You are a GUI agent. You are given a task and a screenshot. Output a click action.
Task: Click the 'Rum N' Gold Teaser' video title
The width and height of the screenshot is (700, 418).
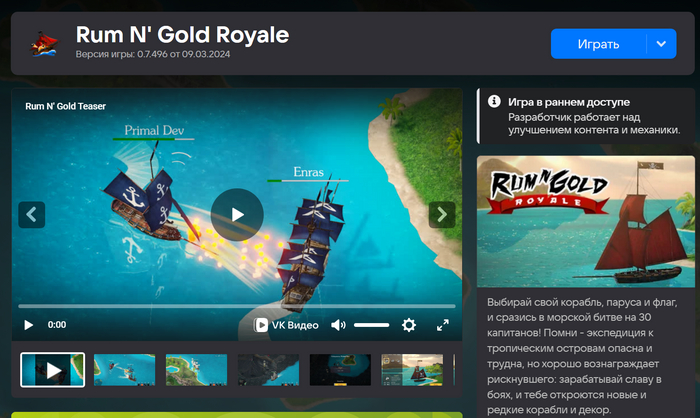click(66, 106)
